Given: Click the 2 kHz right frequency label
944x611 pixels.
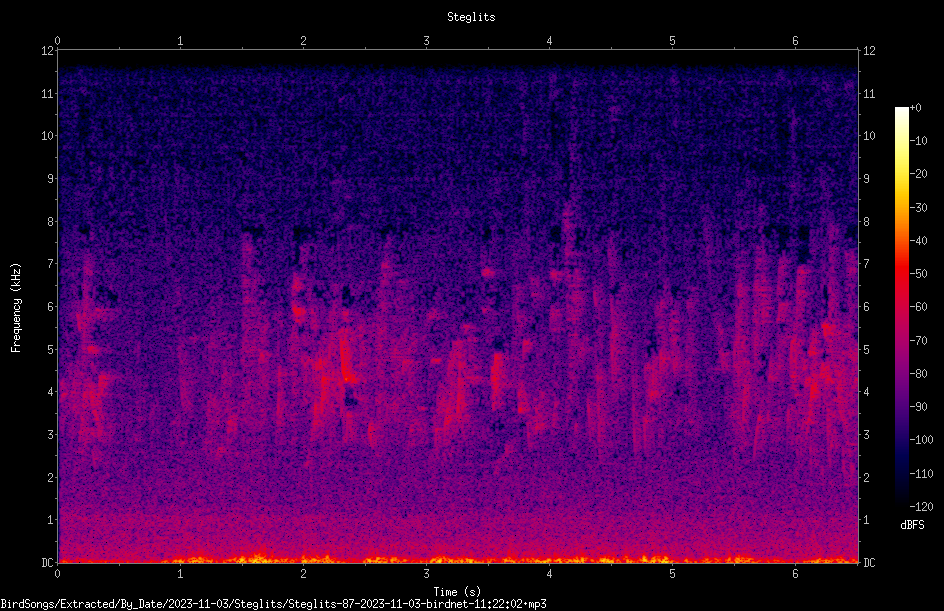Looking at the screenshot, I should (x=866, y=477).
